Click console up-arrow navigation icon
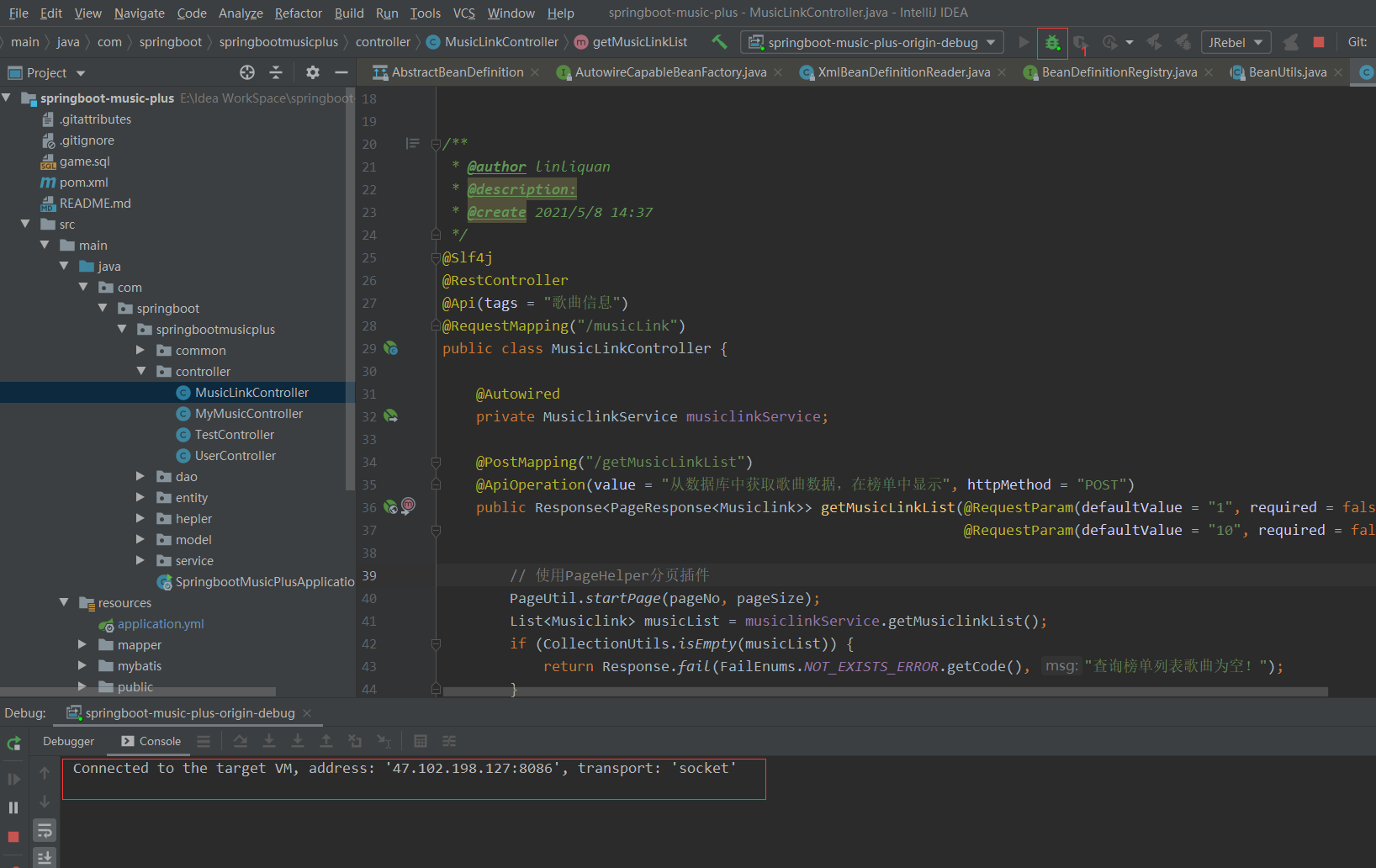The height and width of the screenshot is (868, 1376). point(45,773)
